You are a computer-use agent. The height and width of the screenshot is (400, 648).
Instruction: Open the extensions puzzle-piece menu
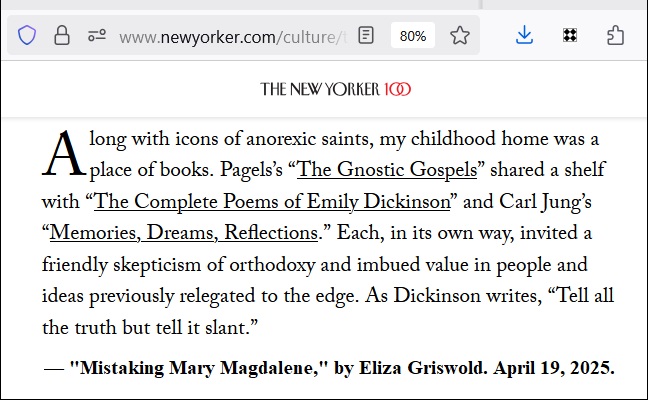click(x=616, y=36)
